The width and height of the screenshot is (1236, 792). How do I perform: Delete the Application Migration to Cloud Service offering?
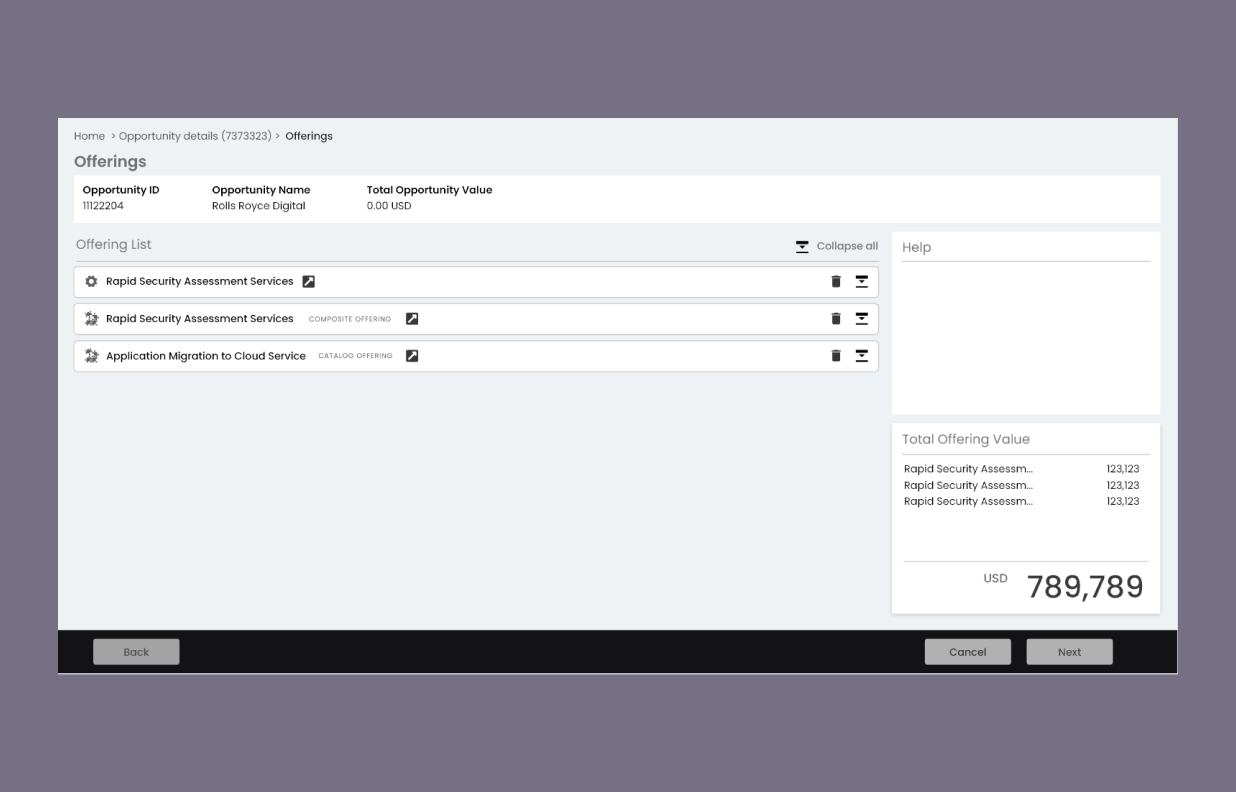tap(836, 356)
